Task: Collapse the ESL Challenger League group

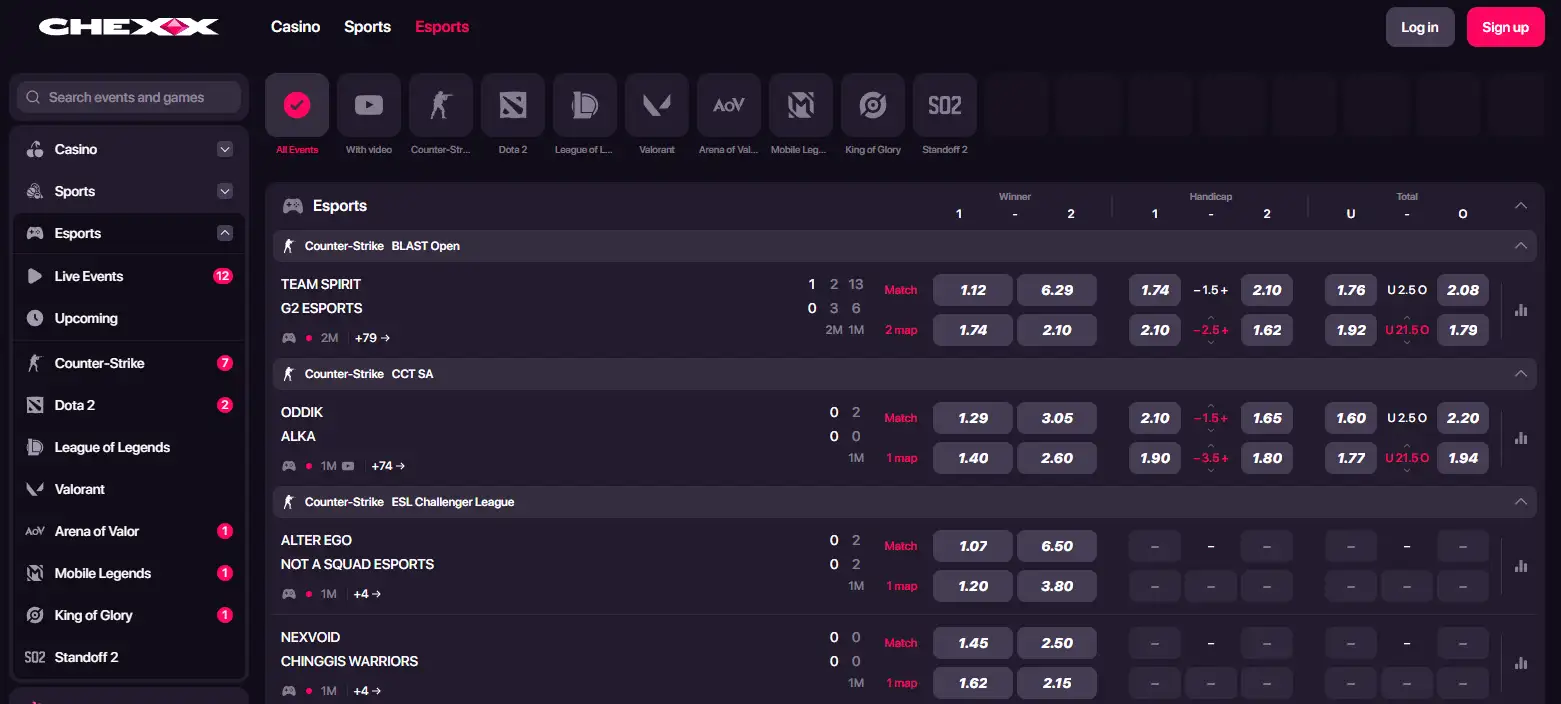Action: pos(1521,502)
